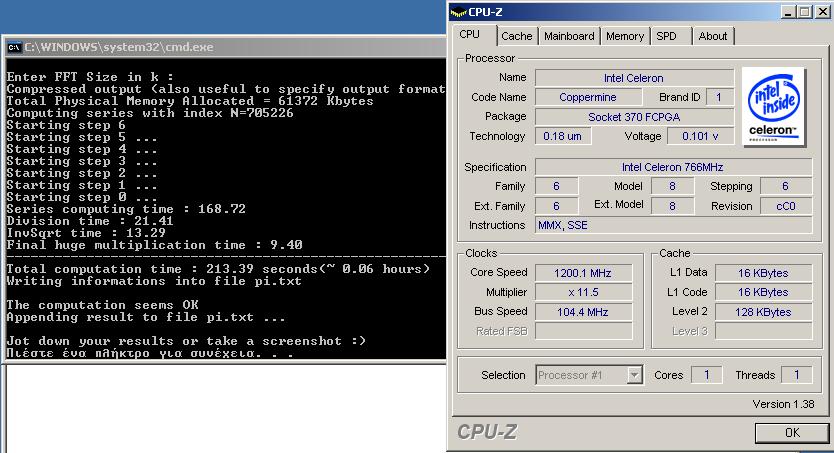Click the L1 Code value 16 KBytes

pyautogui.click(x=764, y=292)
